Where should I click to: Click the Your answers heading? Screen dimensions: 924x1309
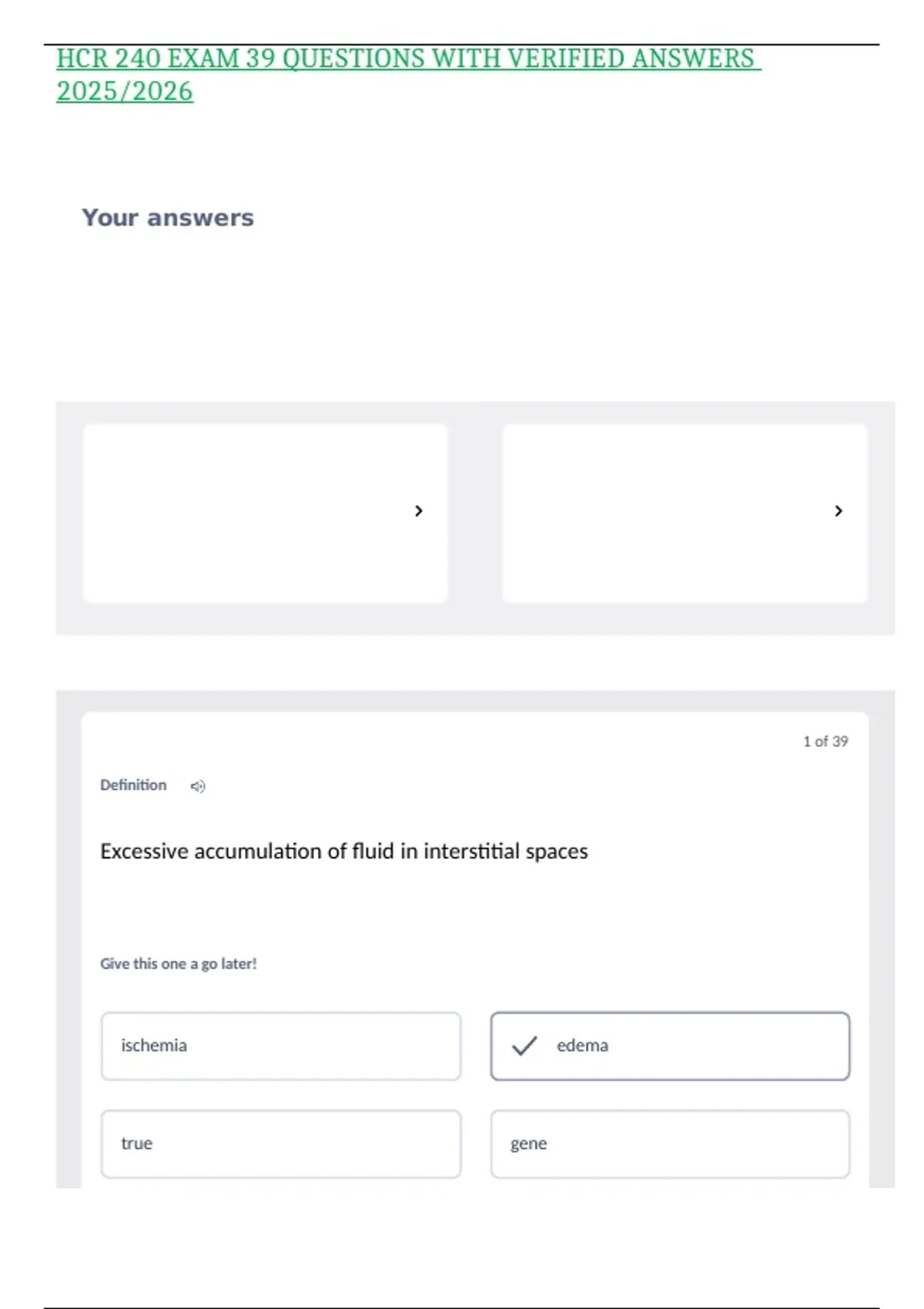(168, 218)
